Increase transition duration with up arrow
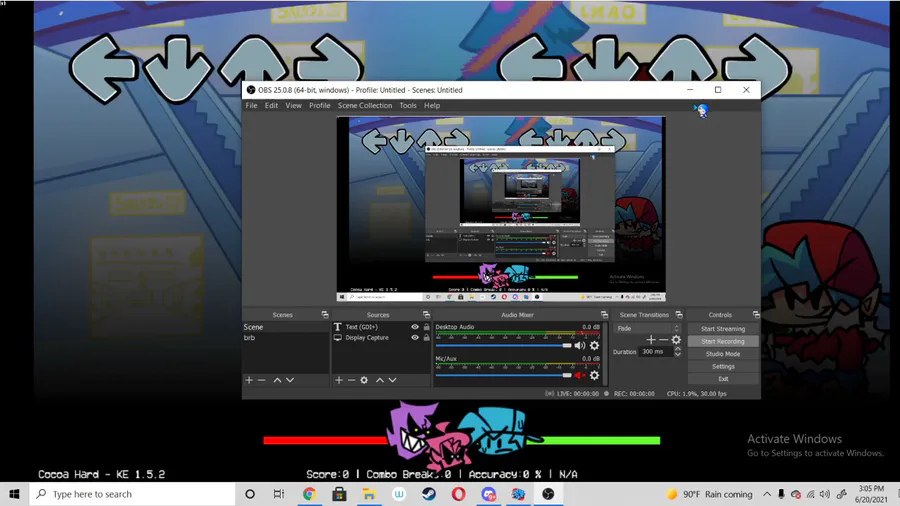900x506 pixels. pos(678,349)
